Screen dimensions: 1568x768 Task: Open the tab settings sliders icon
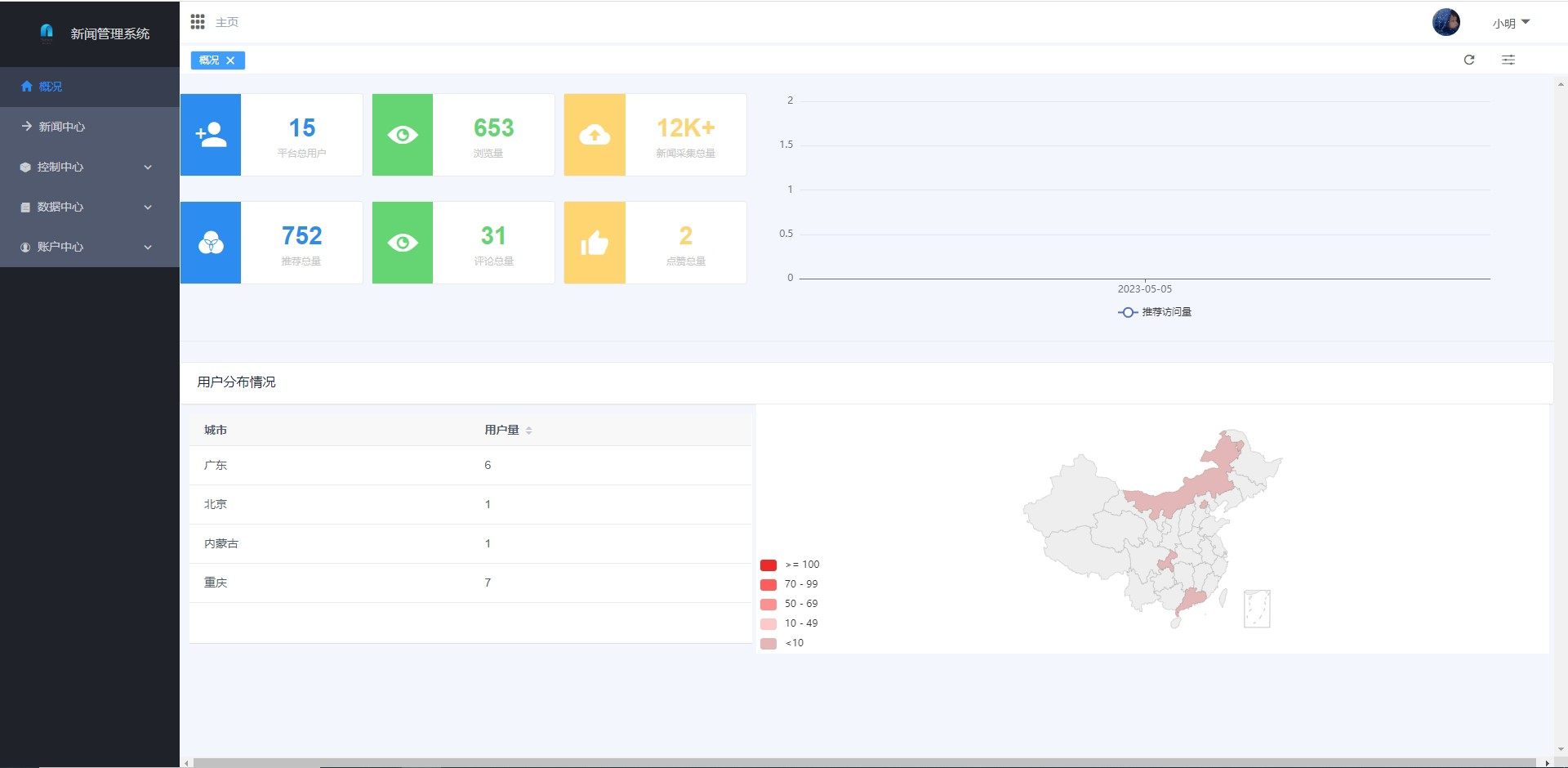tap(1508, 60)
